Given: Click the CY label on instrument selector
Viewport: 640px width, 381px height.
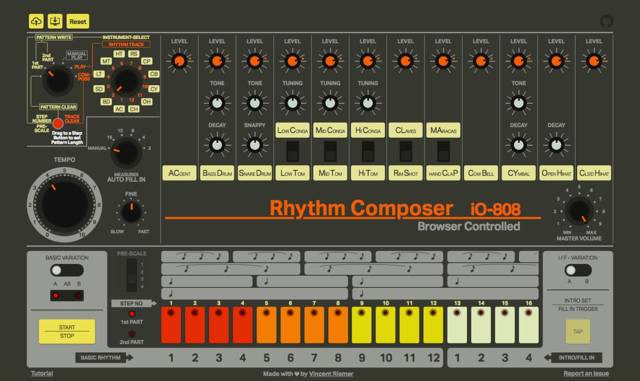Looking at the screenshot, I should coord(154,89).
